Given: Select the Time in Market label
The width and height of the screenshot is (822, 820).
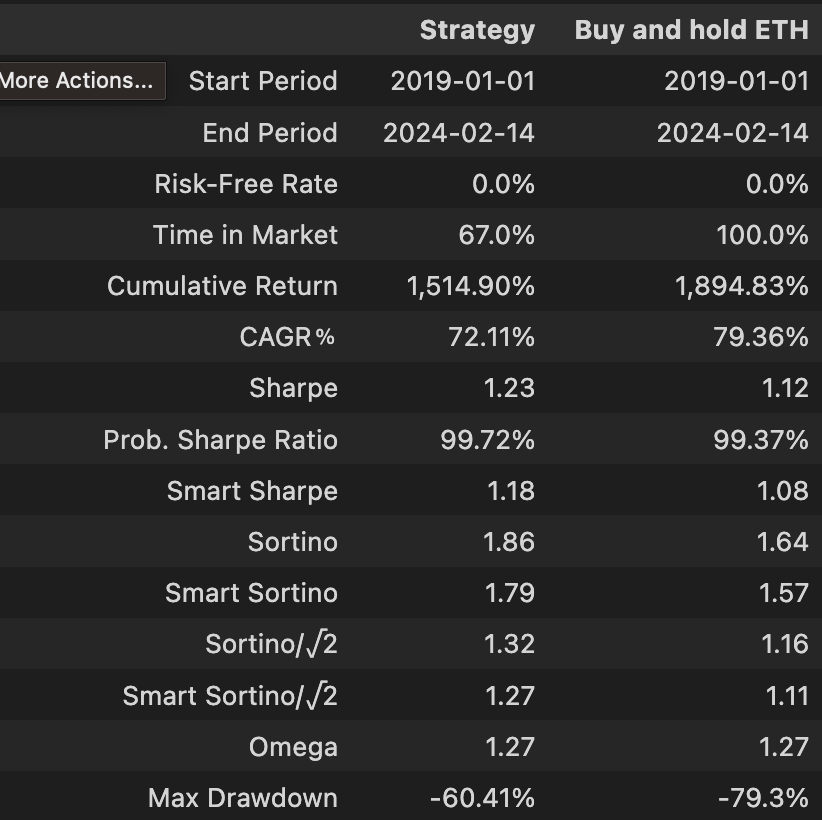Looking at the screenshot, I should pos(245,235).
